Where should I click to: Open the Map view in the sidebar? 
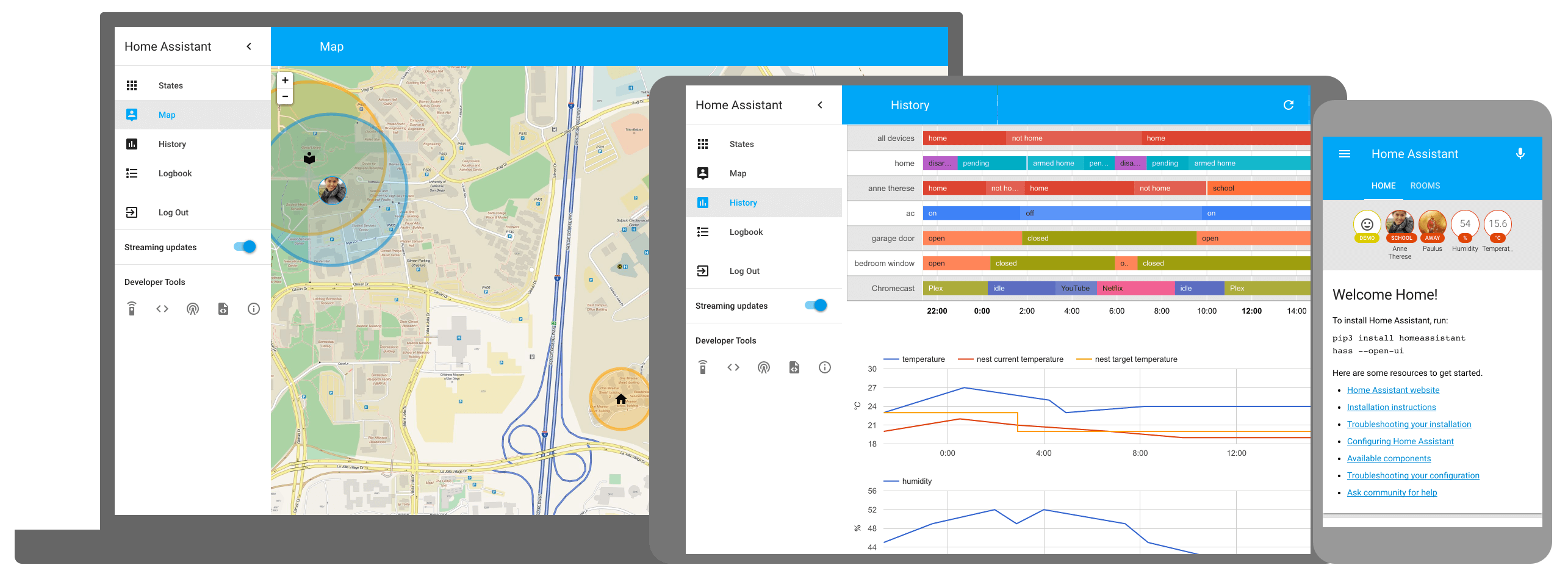click(167, 115)
